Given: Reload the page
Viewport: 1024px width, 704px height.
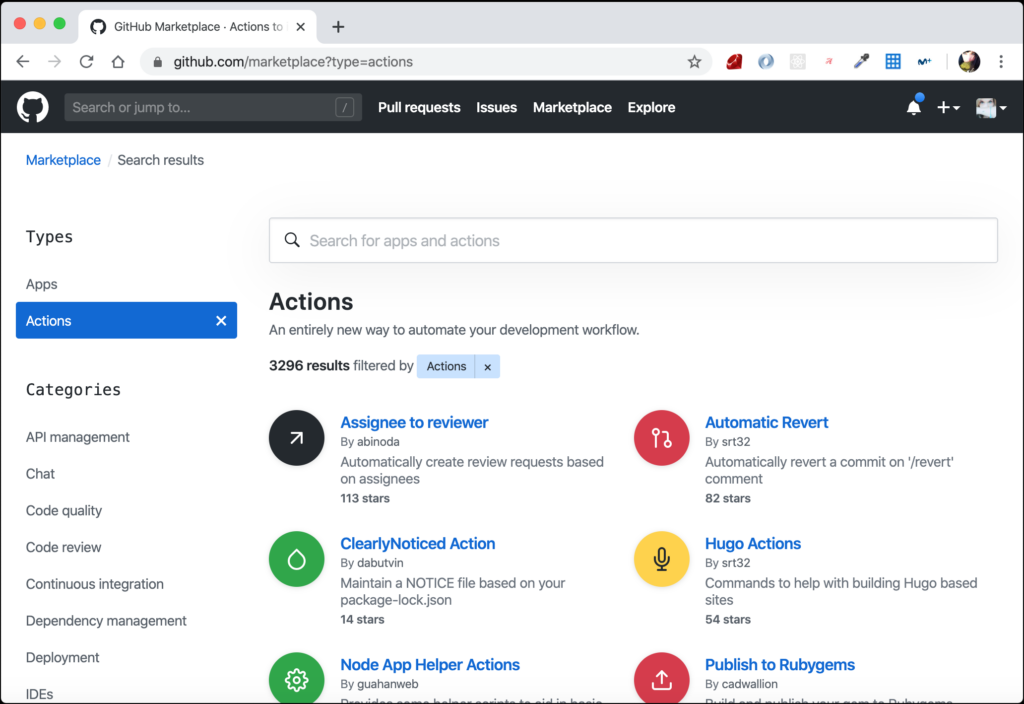Looking at the screenshot, I should coord(86,61).
